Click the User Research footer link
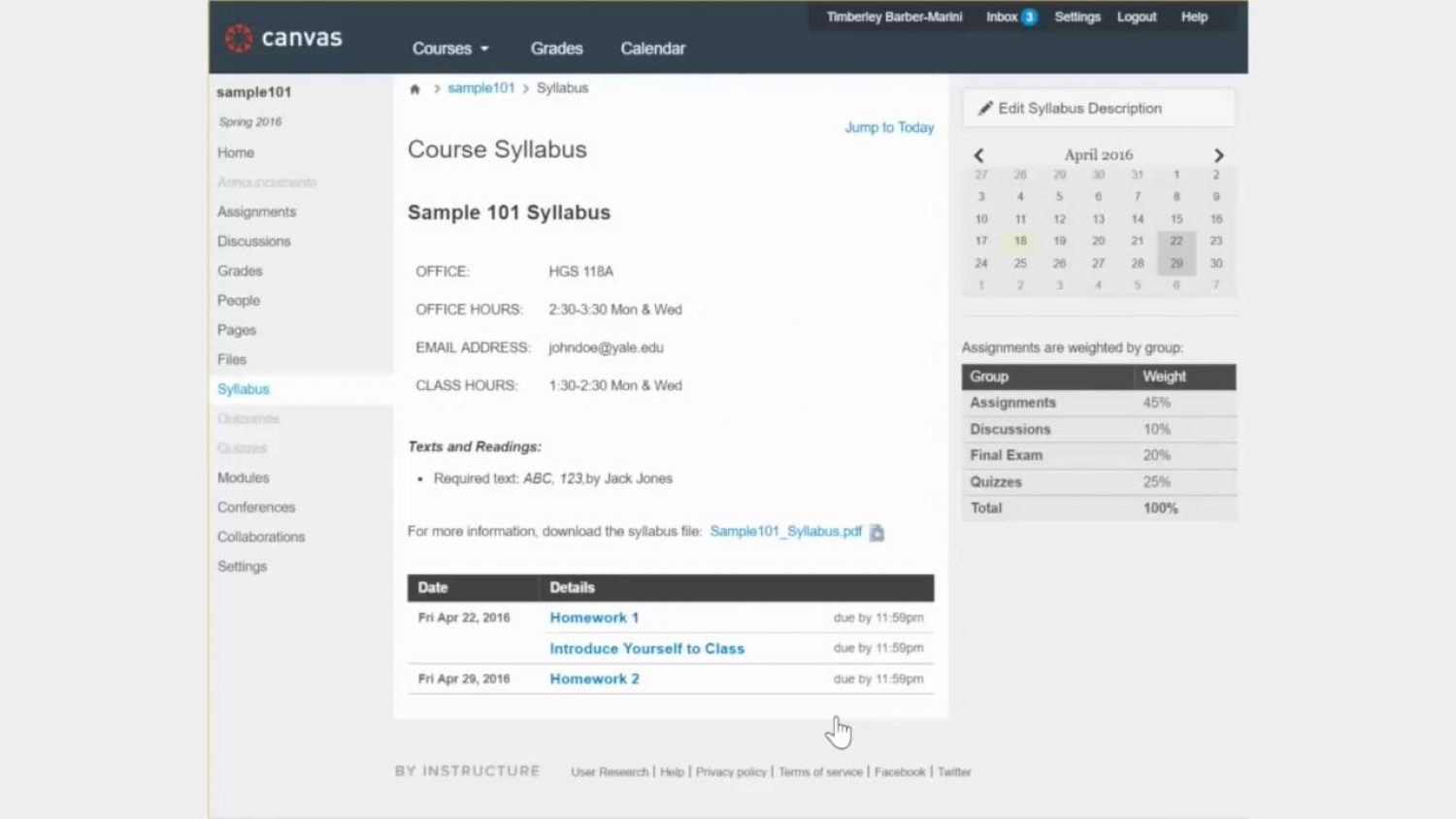 click(x=610, y=772)
